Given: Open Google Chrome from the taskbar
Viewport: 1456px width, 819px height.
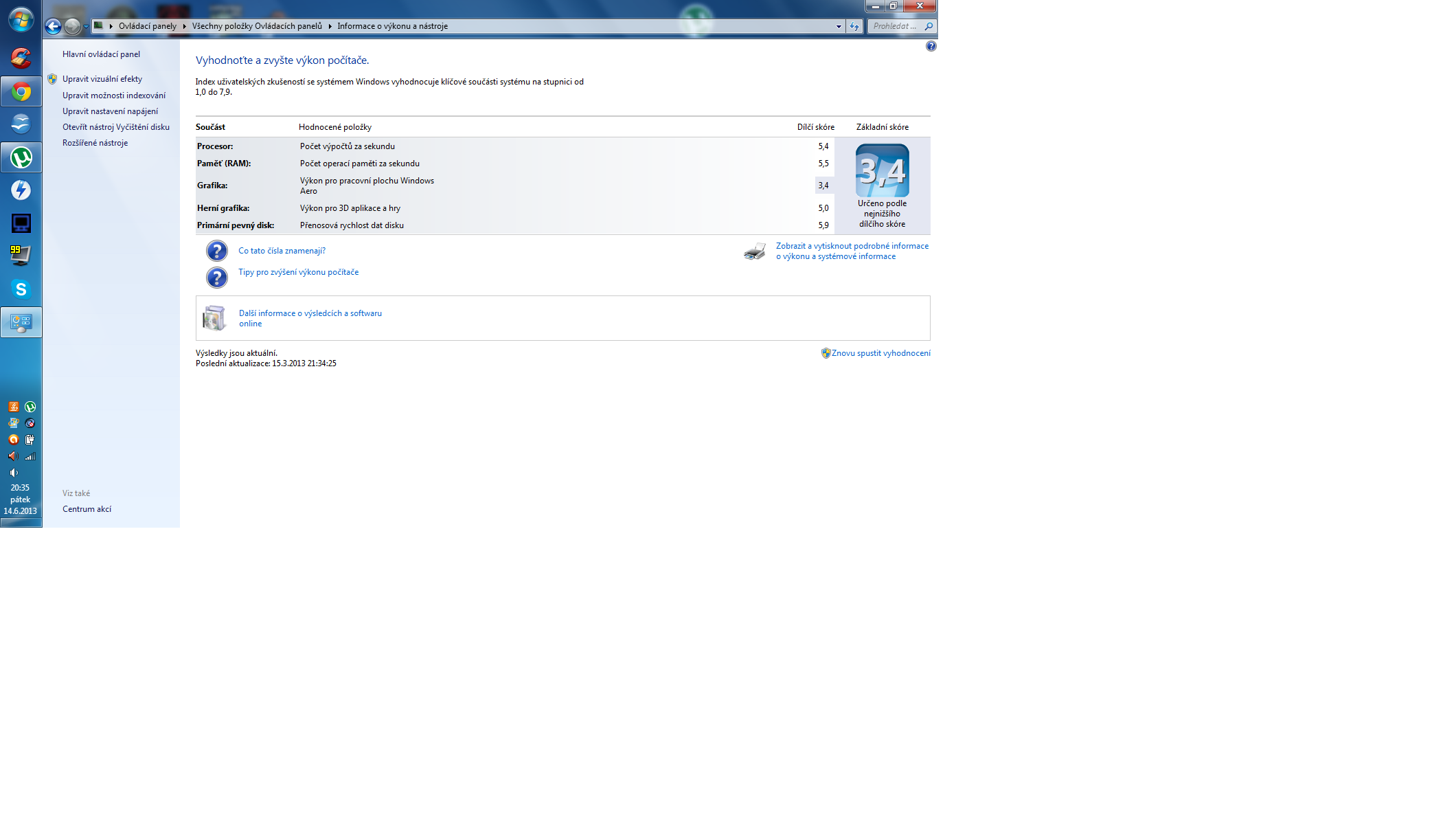Looking at the screenshot, I should pos(21,91).
